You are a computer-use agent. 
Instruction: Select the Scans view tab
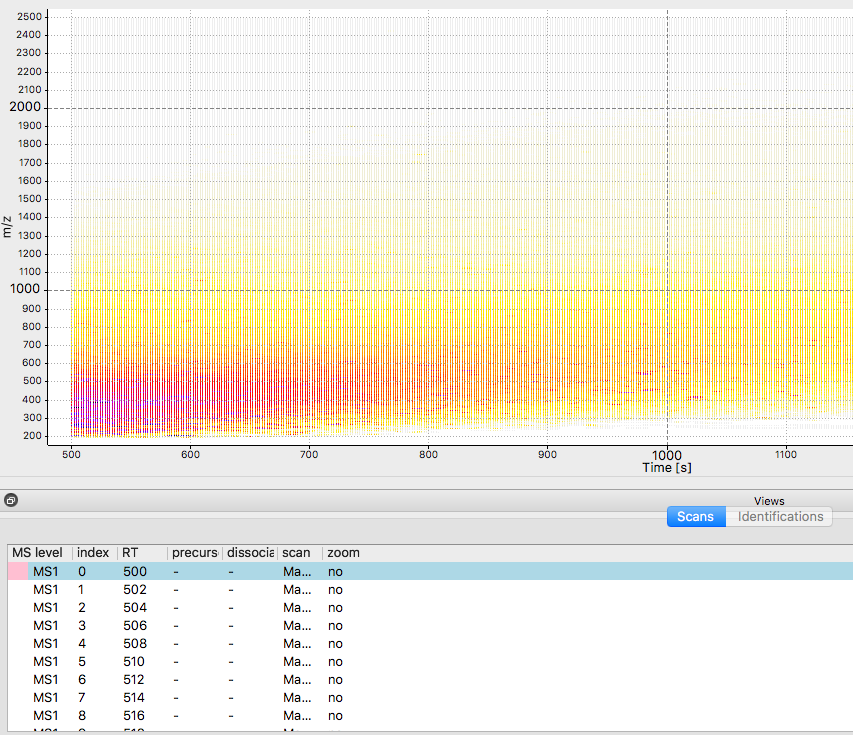coord(696,517)
